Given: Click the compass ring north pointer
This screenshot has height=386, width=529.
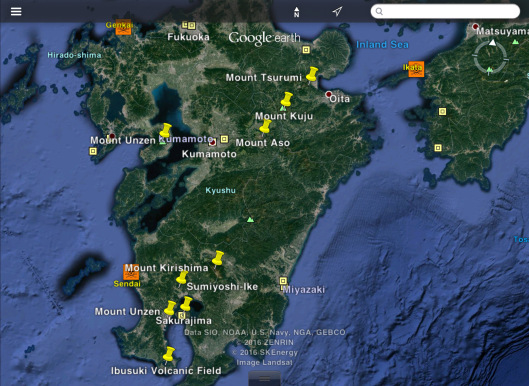Looking at the screenshot, I should 492,43.
